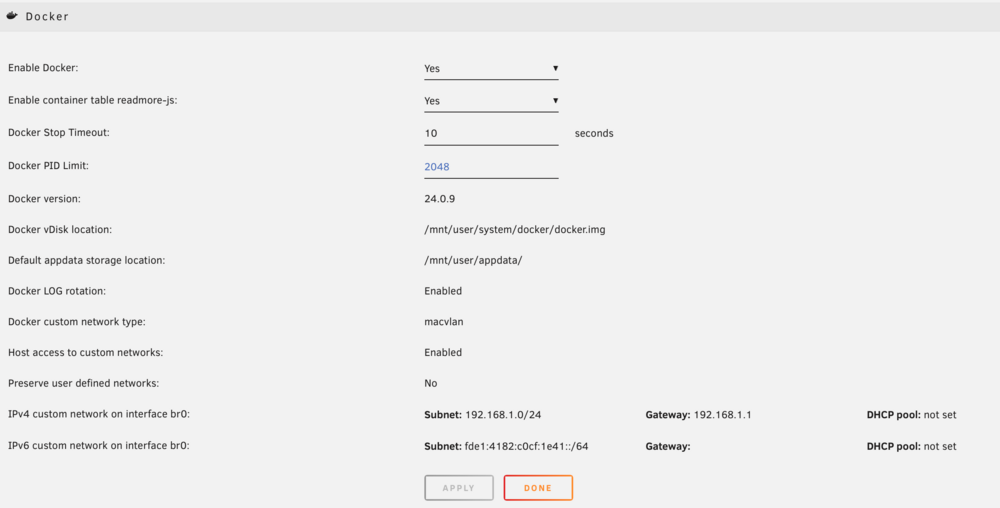The width and height of the screenshot is (1000, 508).
Task: Click the IPv4 Subnet 192.168.1.0/24 text
Action: (483, 415)
